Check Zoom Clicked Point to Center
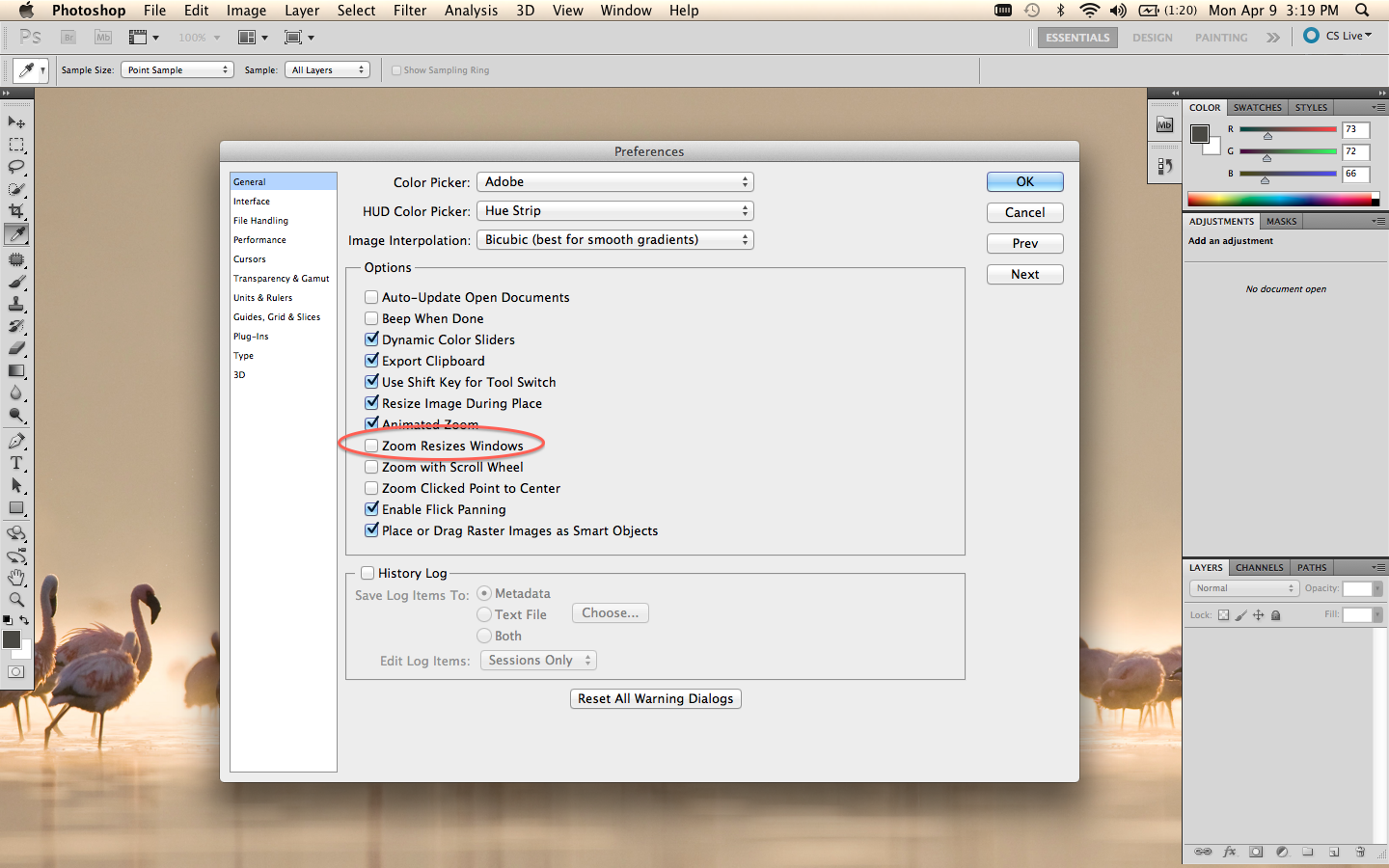1389x868 pixels. tap(371, 488)
